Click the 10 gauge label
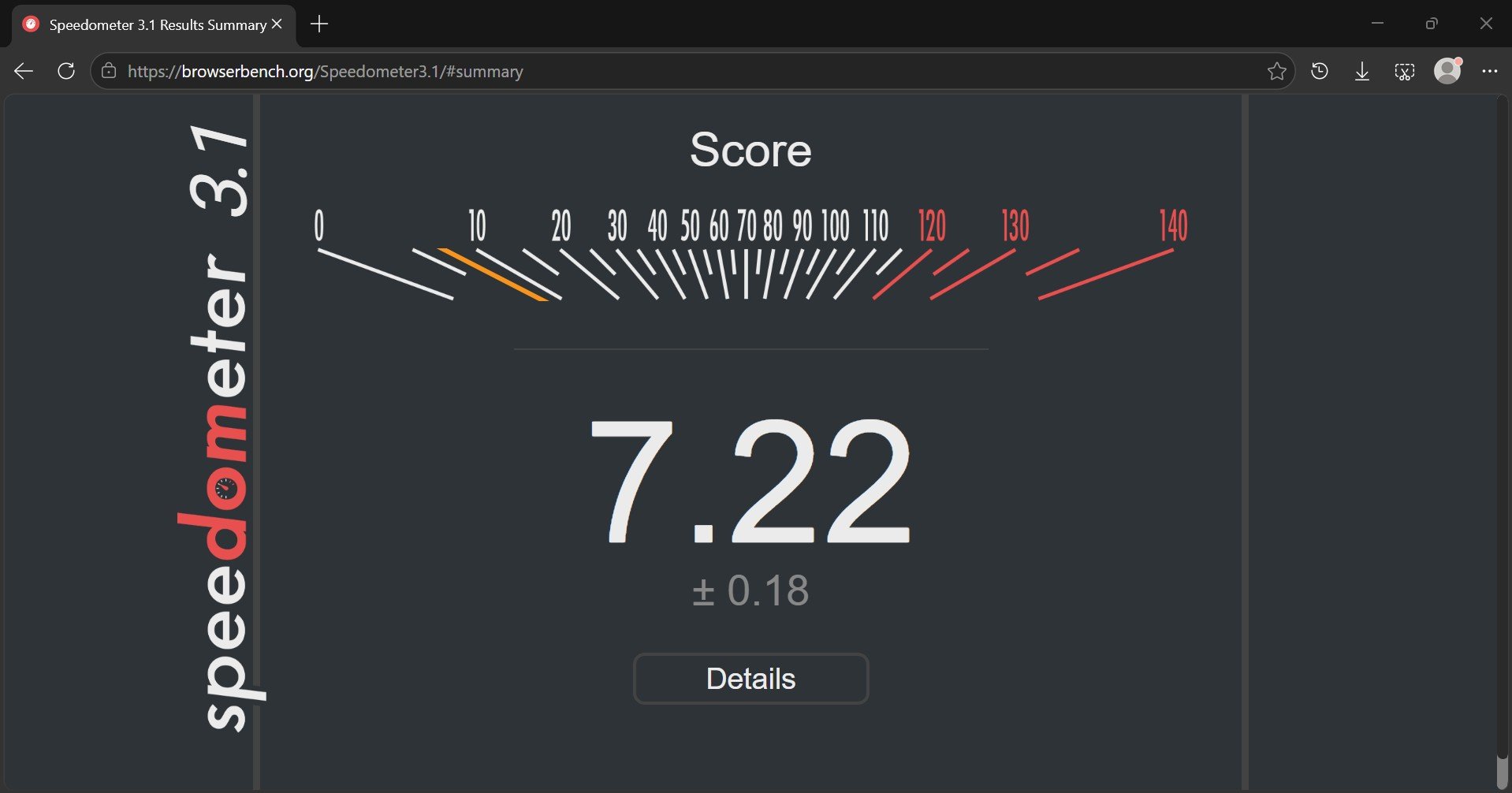1512x793 pixels. (477, 225)
